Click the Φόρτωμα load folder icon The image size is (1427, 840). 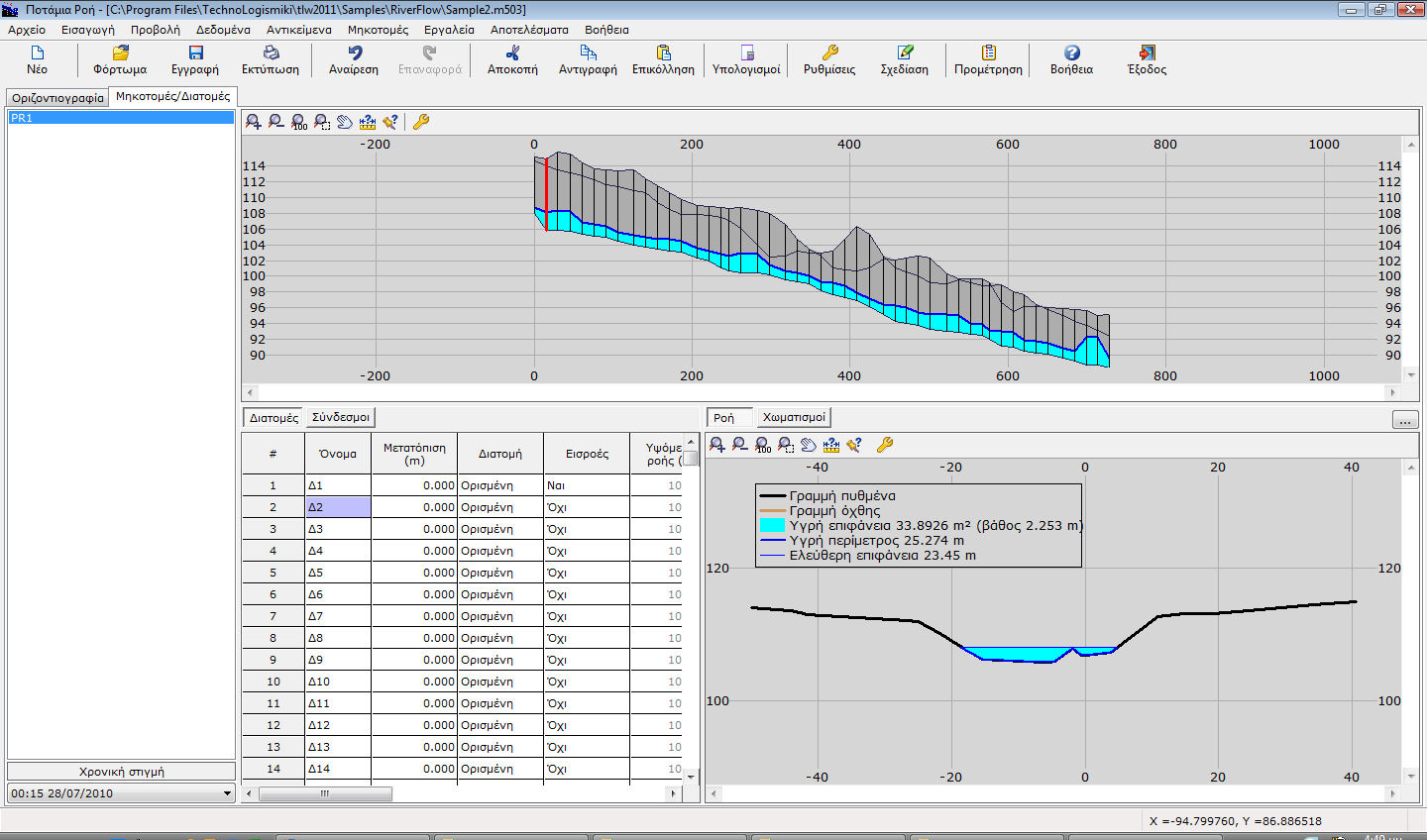tap(120, 53)
